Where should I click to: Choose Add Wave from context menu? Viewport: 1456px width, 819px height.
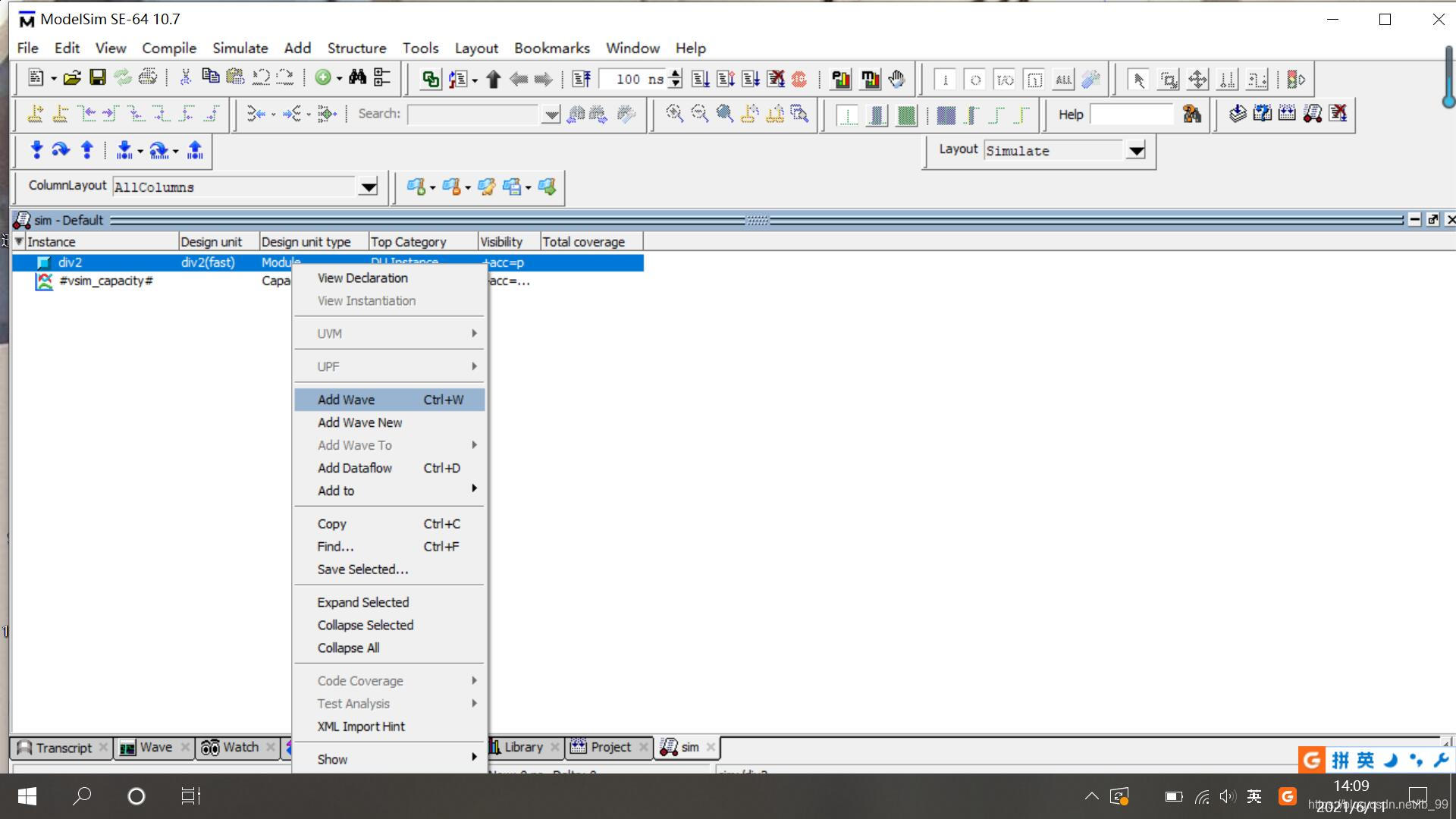coord(346,400)
